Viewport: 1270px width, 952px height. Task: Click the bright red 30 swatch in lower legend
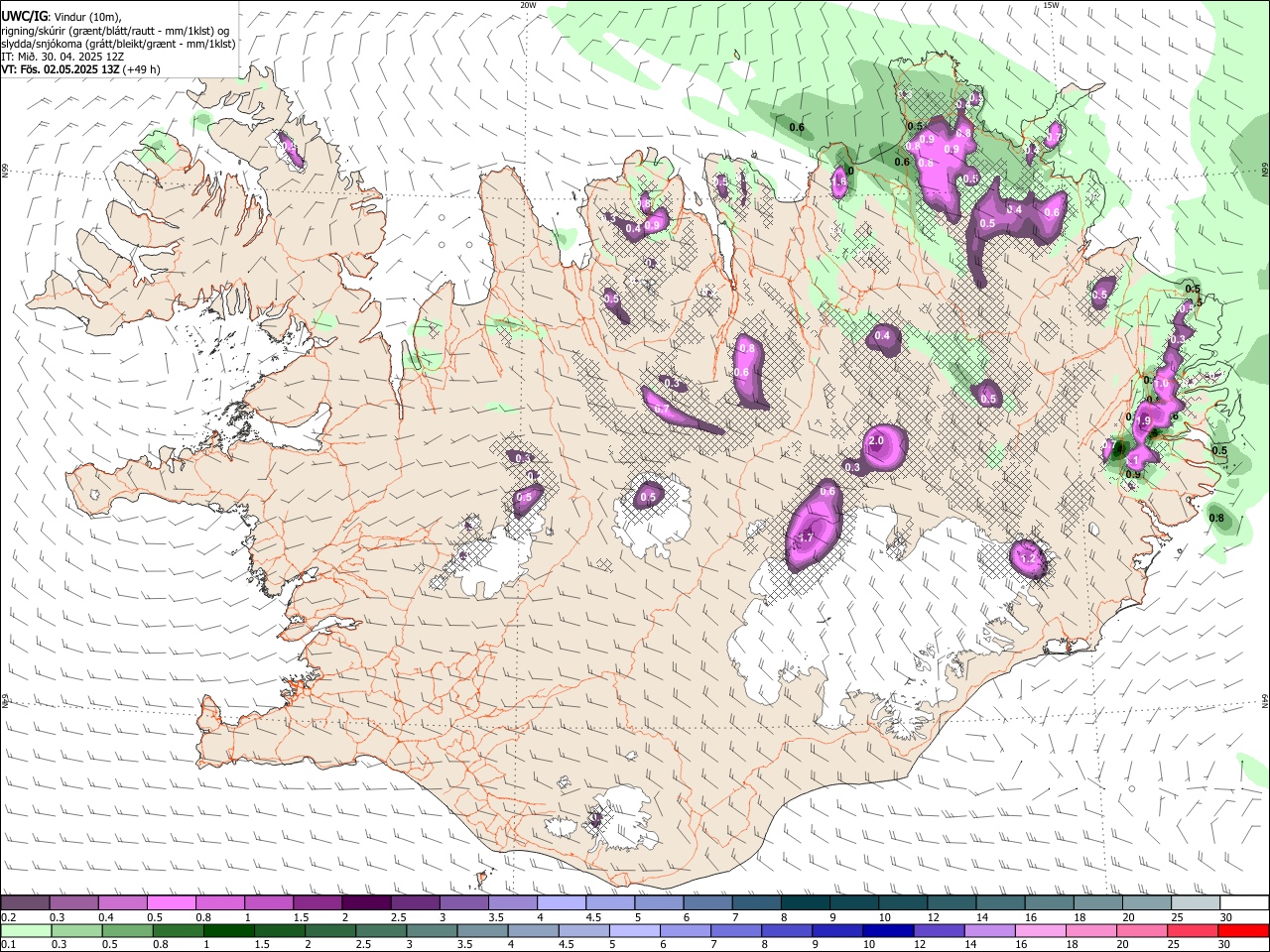(x=1244, y=930)
